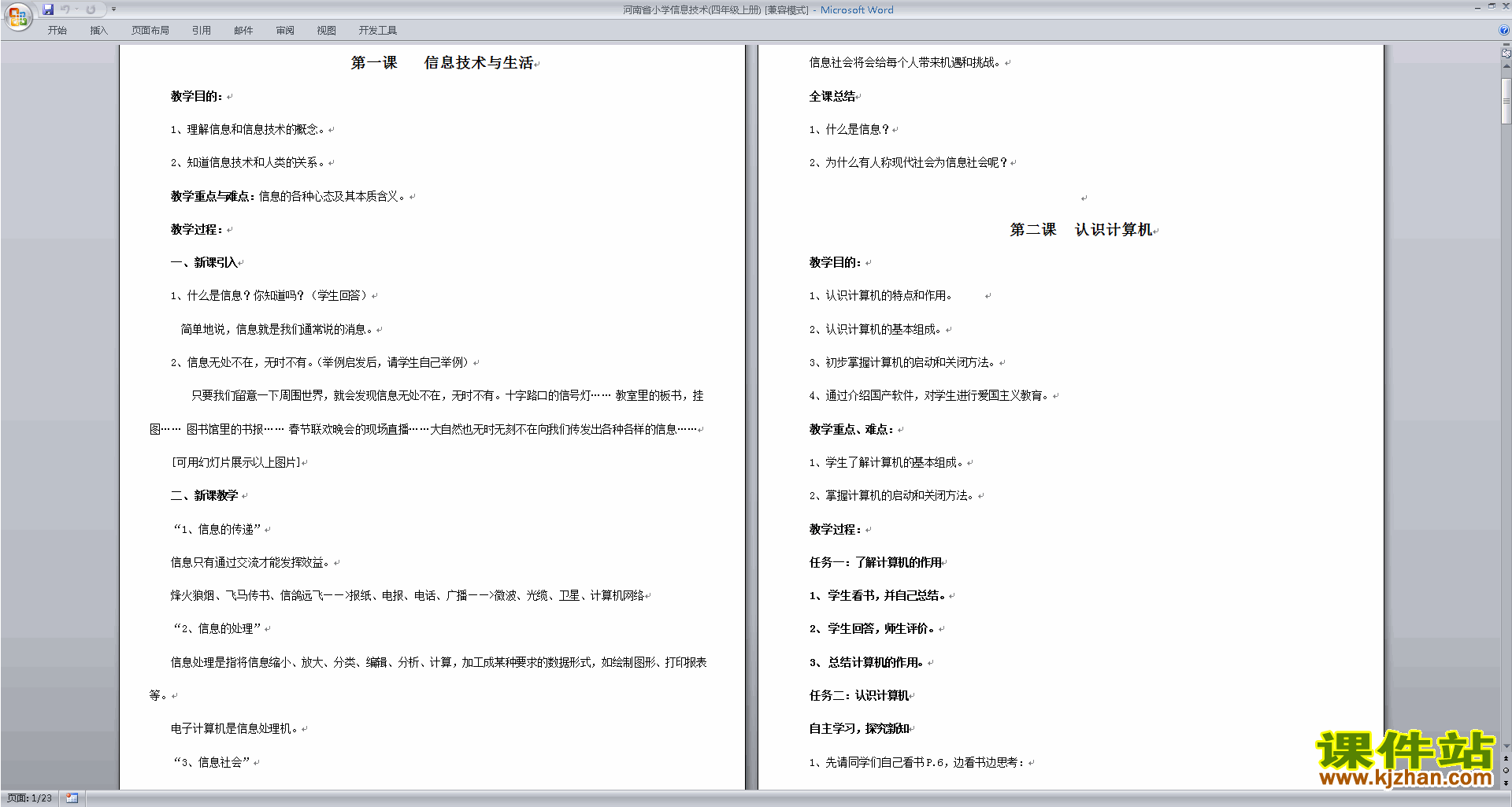1512x807 pixels.
Task: Open the 页面布局 ribbon tab
Action: tap(150, 31)
